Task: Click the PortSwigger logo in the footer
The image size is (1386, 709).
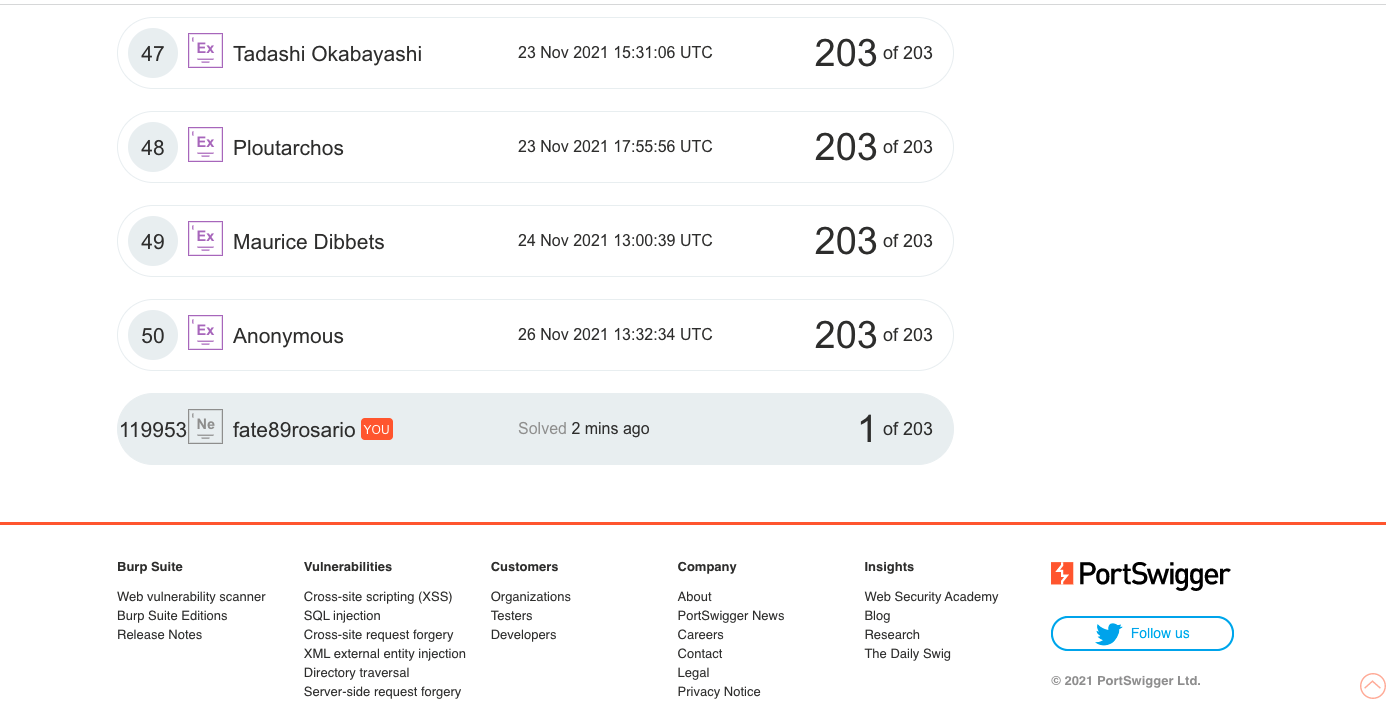Action: pos(1140,574)
